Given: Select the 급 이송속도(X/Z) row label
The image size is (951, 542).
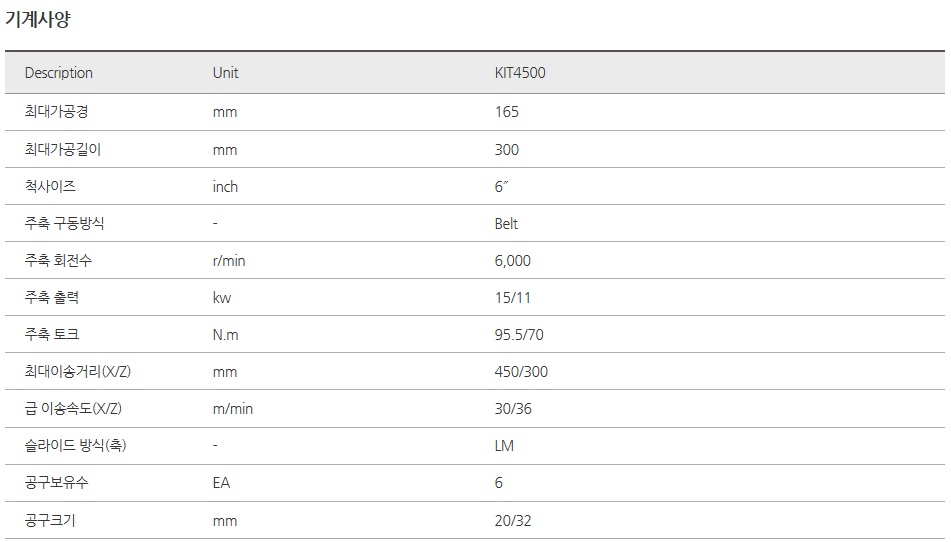Looking at the screenshot, I should pos(73,409).
